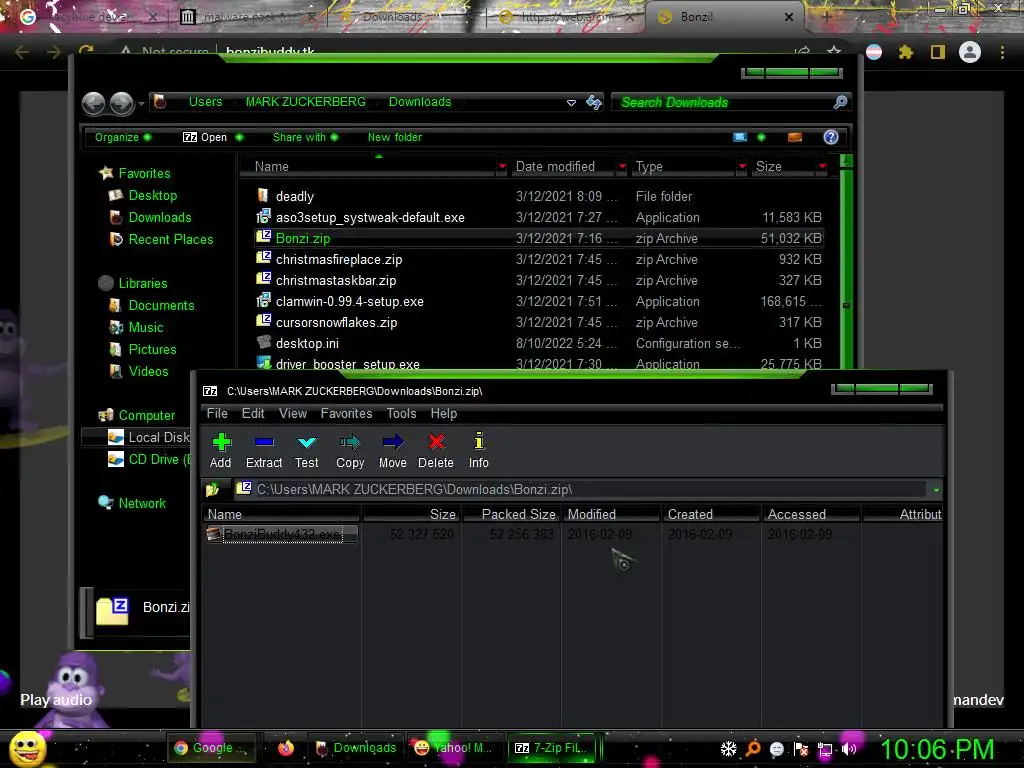Image resolution: width=1024 pixels, height=768 pixels.
Task: Open Chrome extensions puzzle icon
Action: pyautogui.click(x=906, y=52)
